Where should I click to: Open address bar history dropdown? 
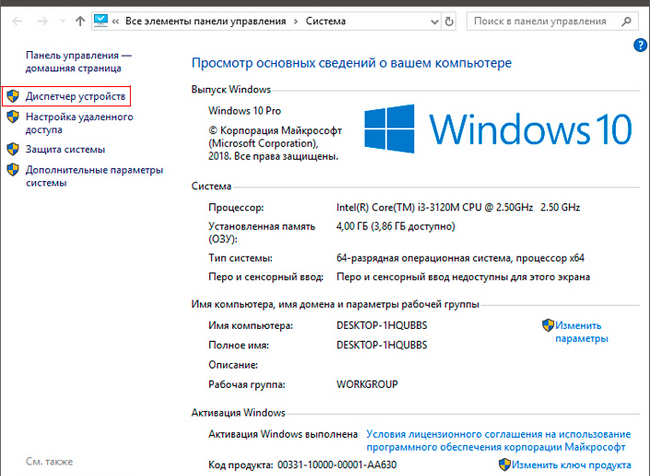[434, 22]
